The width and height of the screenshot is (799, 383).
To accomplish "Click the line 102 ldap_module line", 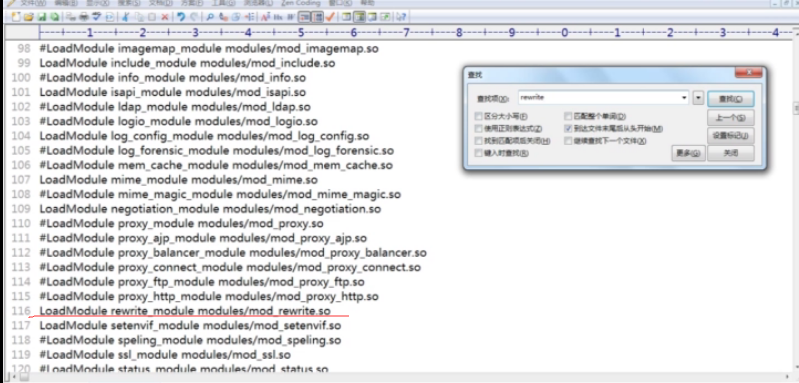I will click(175, 107).
